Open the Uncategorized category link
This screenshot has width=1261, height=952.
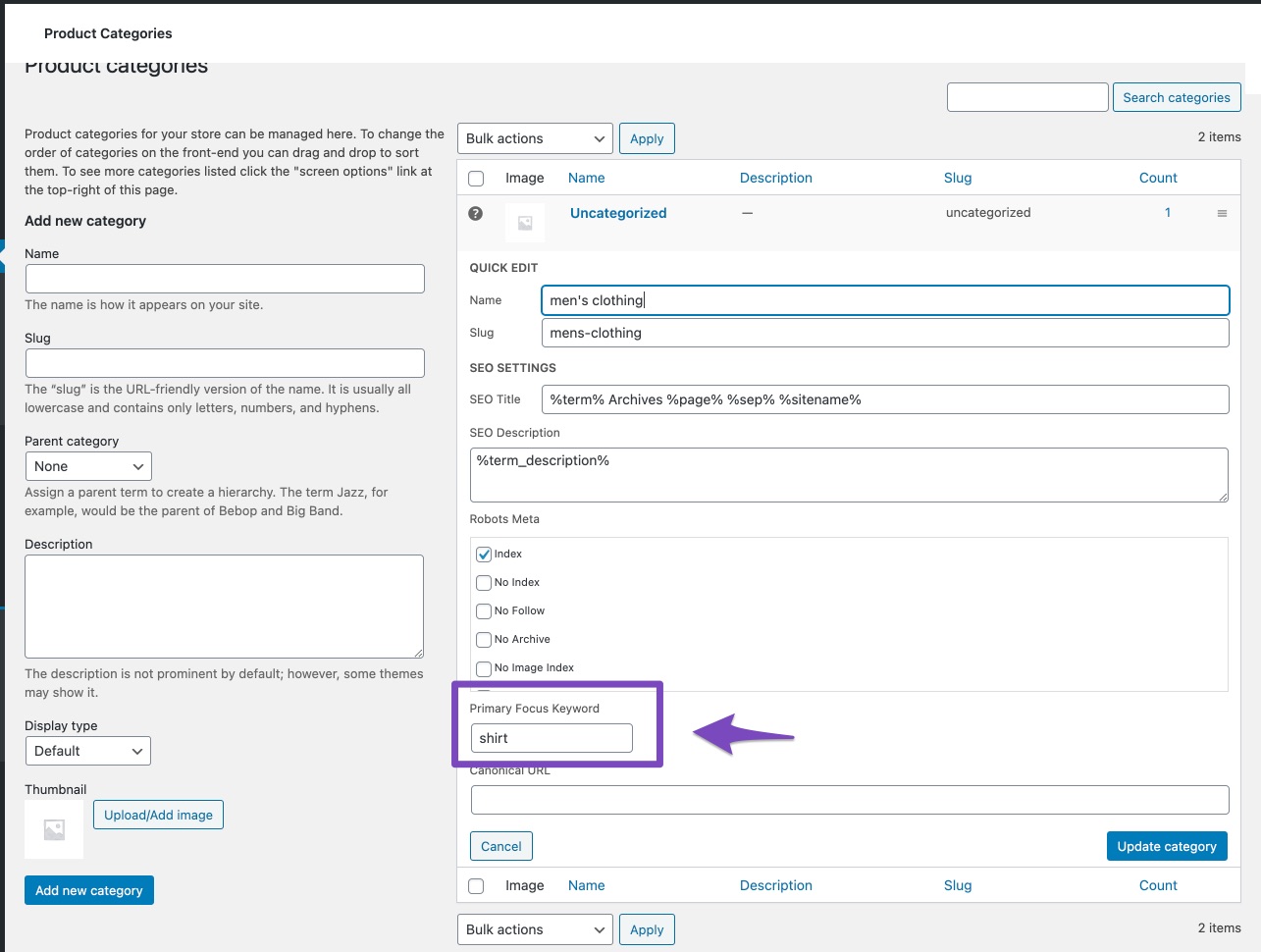pyautogui.click(x=618, y=213)
